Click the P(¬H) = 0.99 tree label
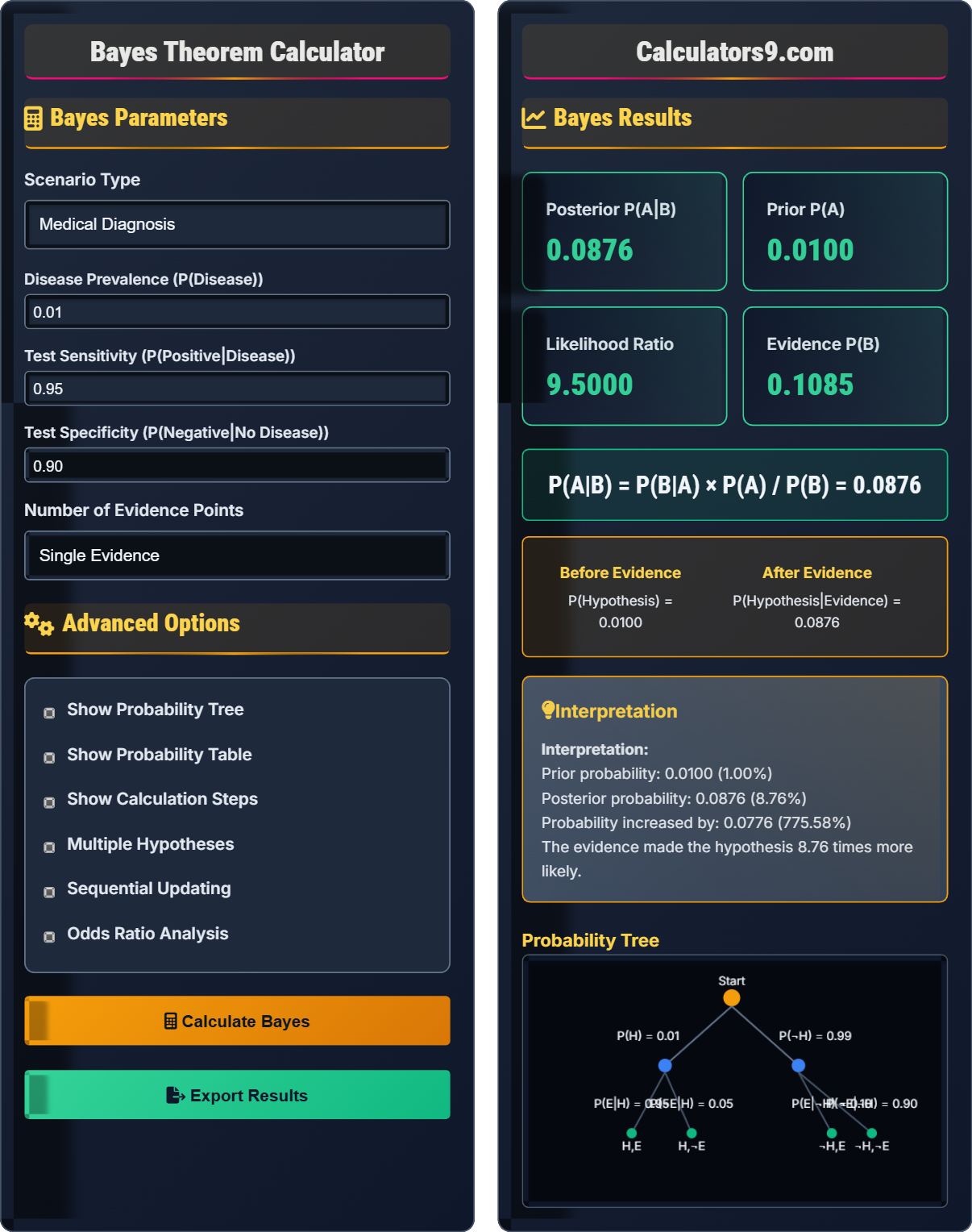 click(x=815, y=1036)
